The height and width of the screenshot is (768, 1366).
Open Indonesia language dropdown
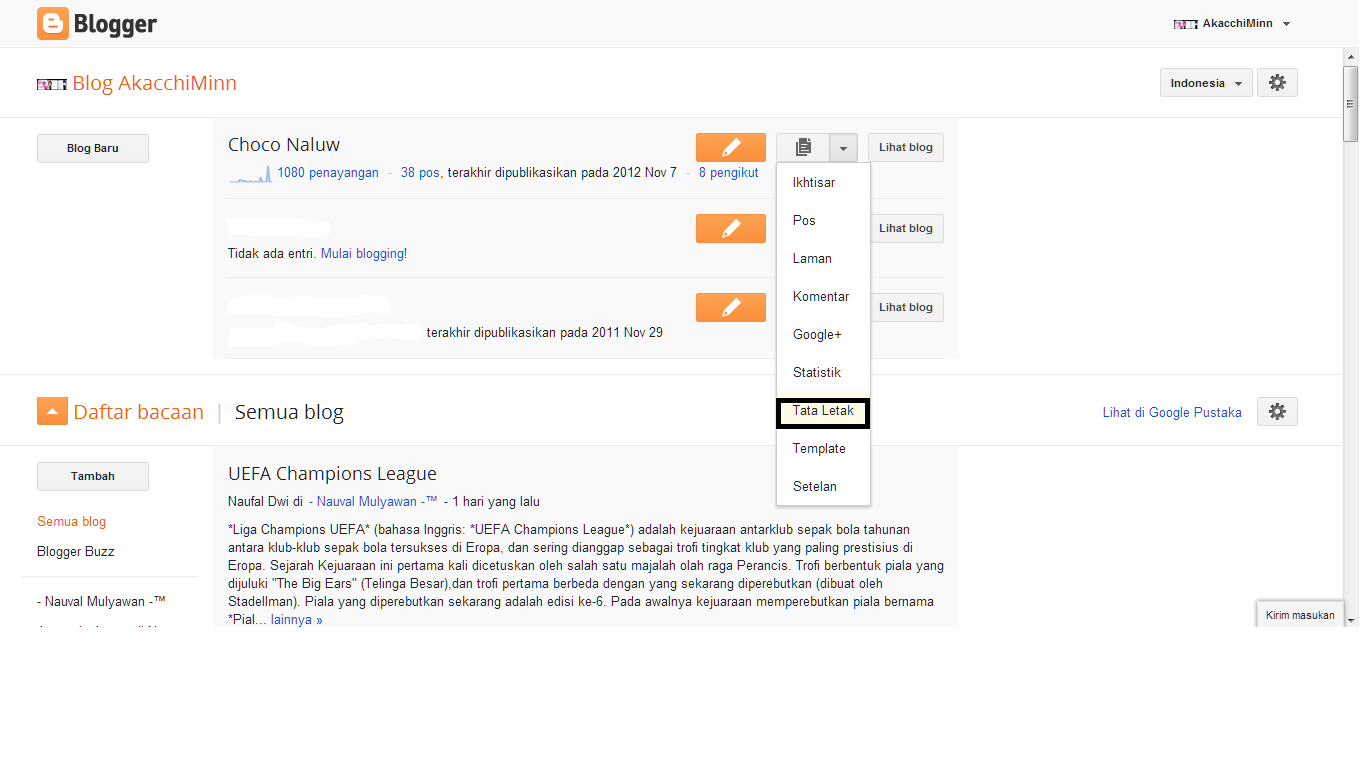click(x=1206, y=83)
